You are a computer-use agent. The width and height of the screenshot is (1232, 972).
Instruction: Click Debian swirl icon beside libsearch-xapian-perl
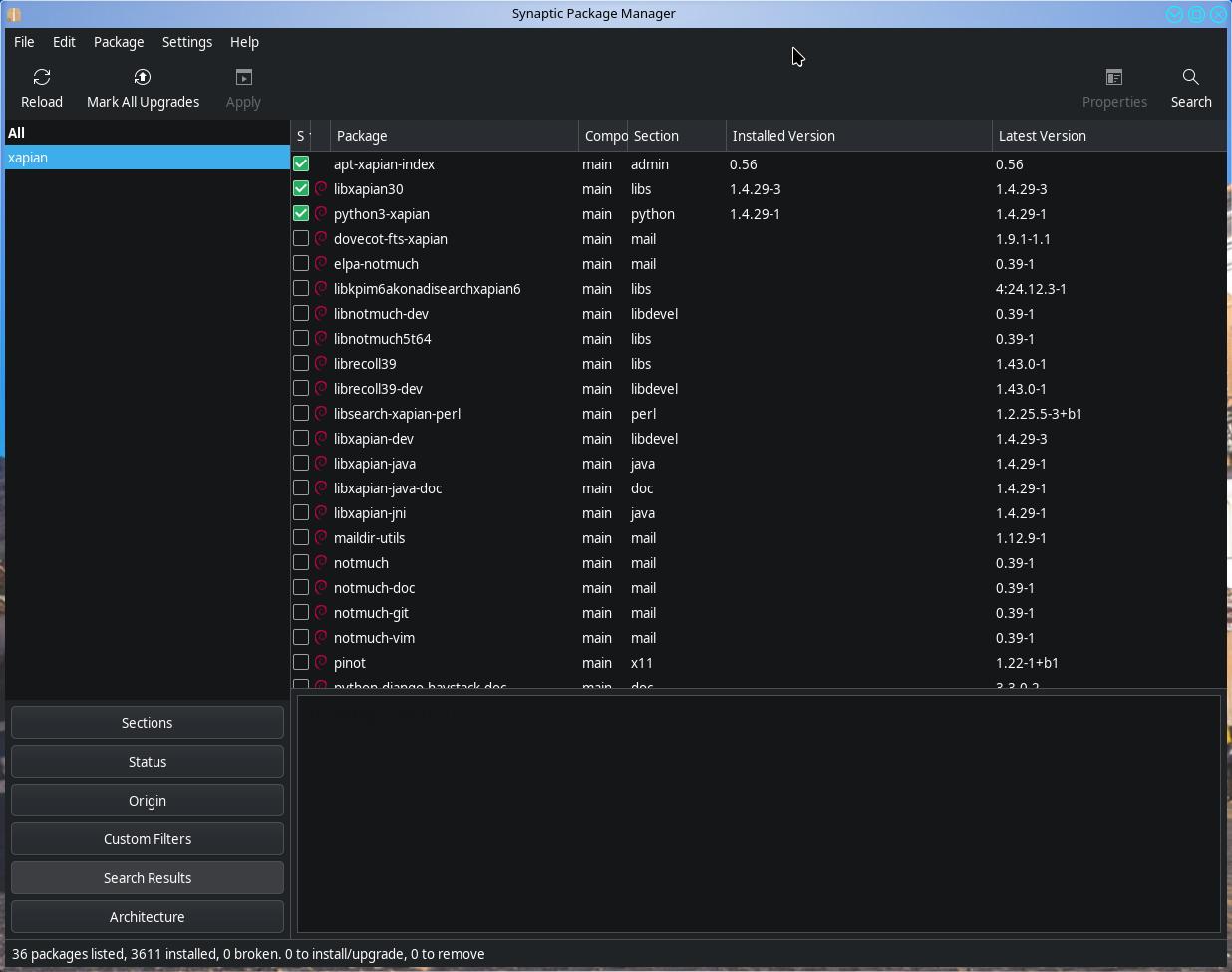point(321,414)
